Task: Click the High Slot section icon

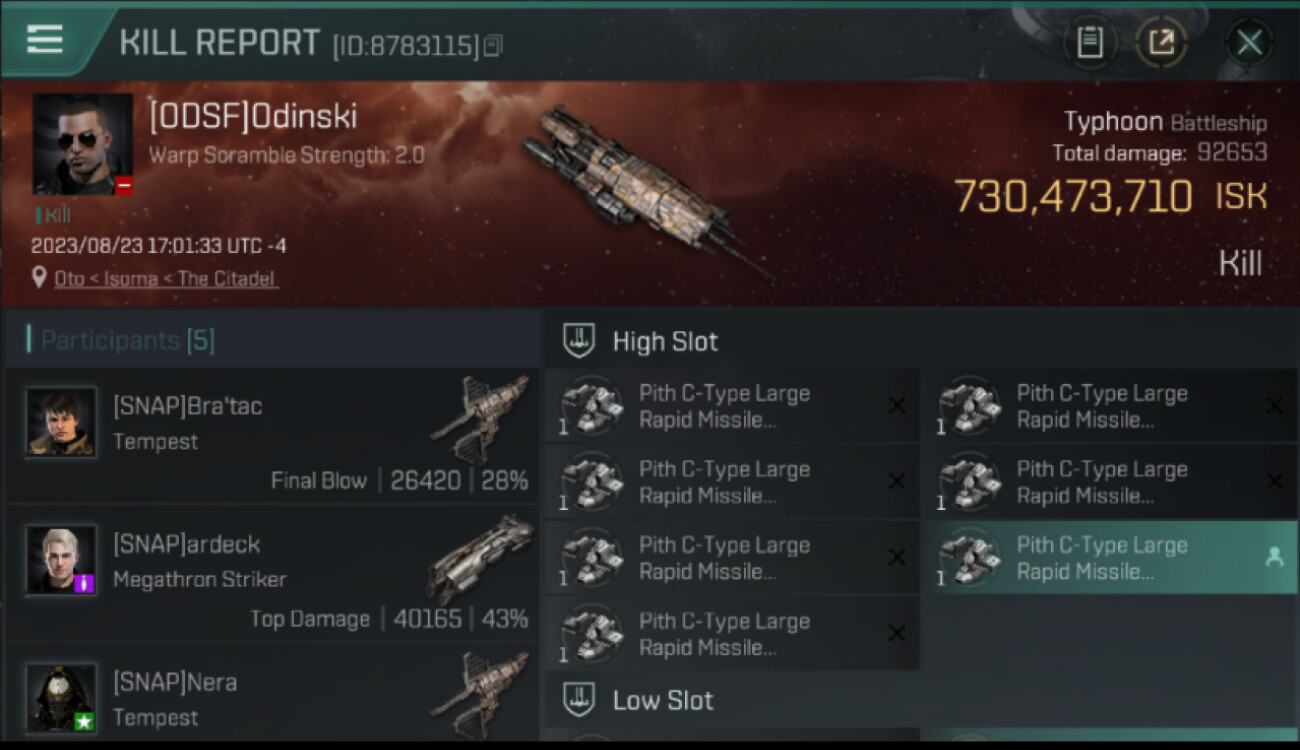Action: click(x=579, y=341)
